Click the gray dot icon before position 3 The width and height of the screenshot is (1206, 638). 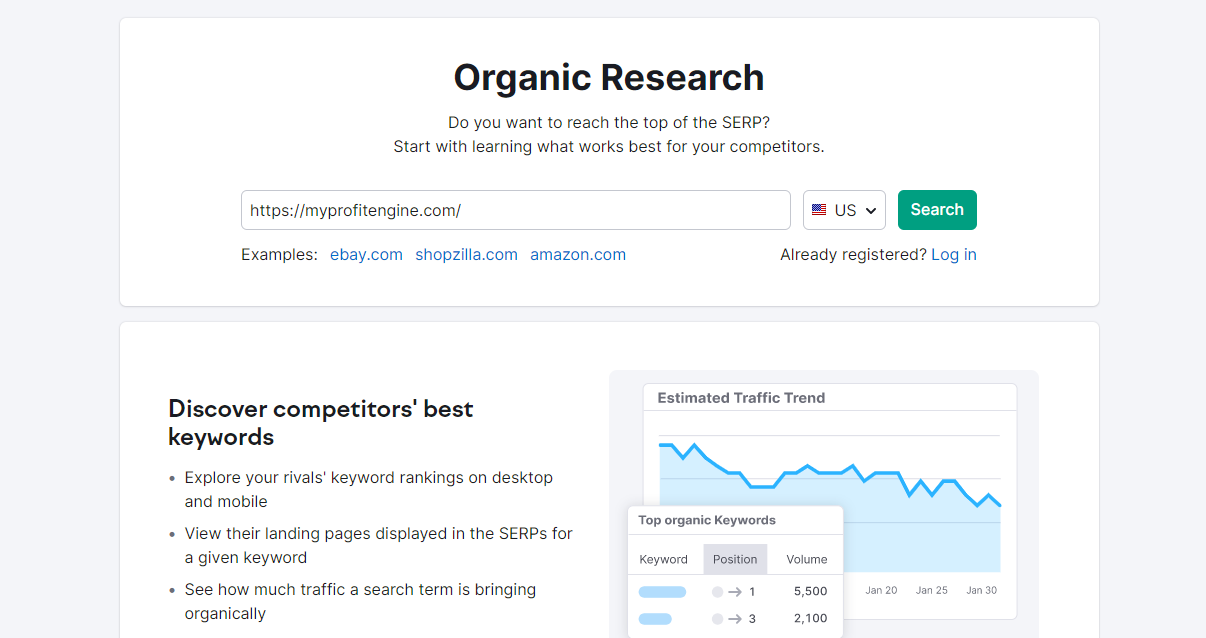click(717, 618)
